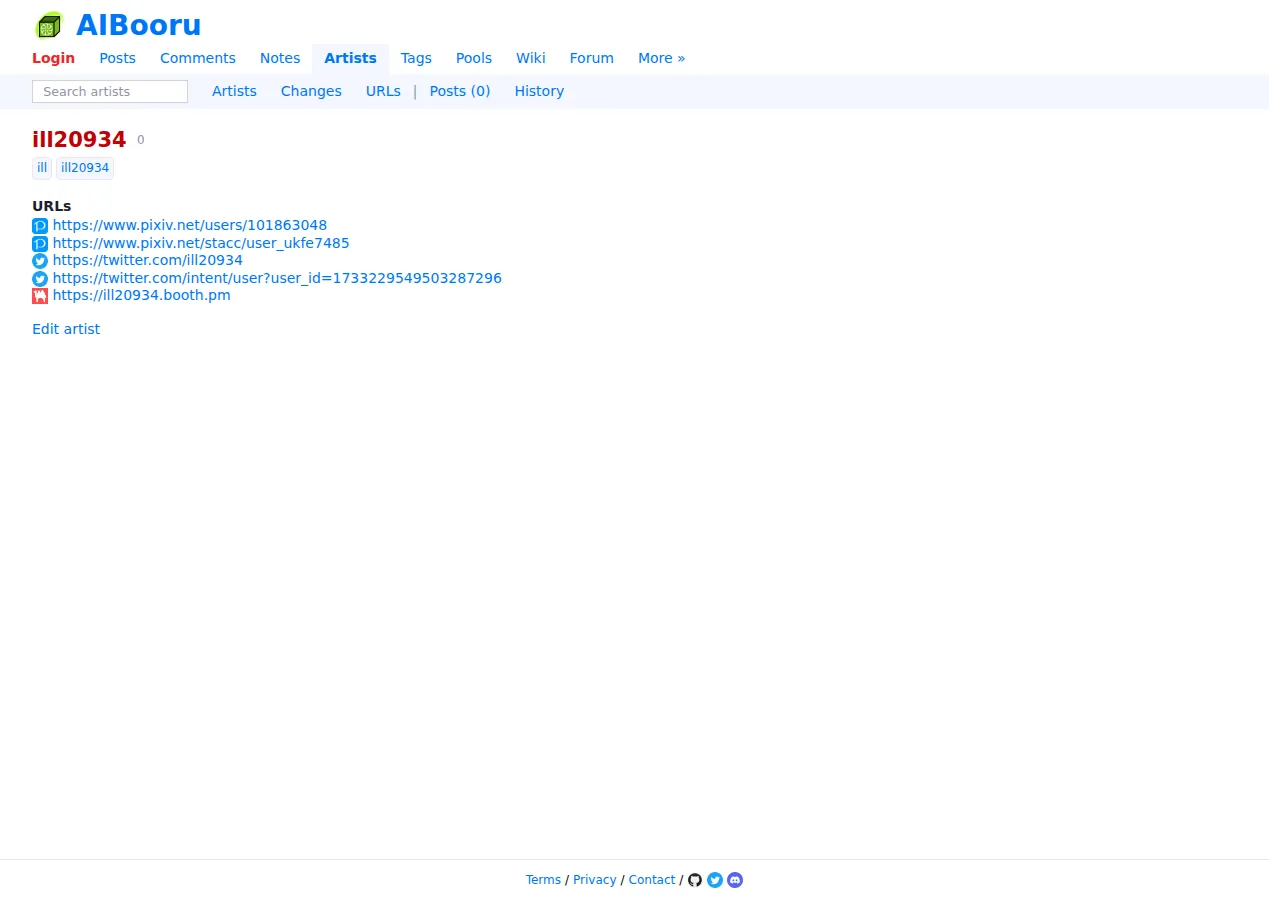
Task: Click the Pixiv icon beside users/101863048 URL
Action: click(40, 226)
